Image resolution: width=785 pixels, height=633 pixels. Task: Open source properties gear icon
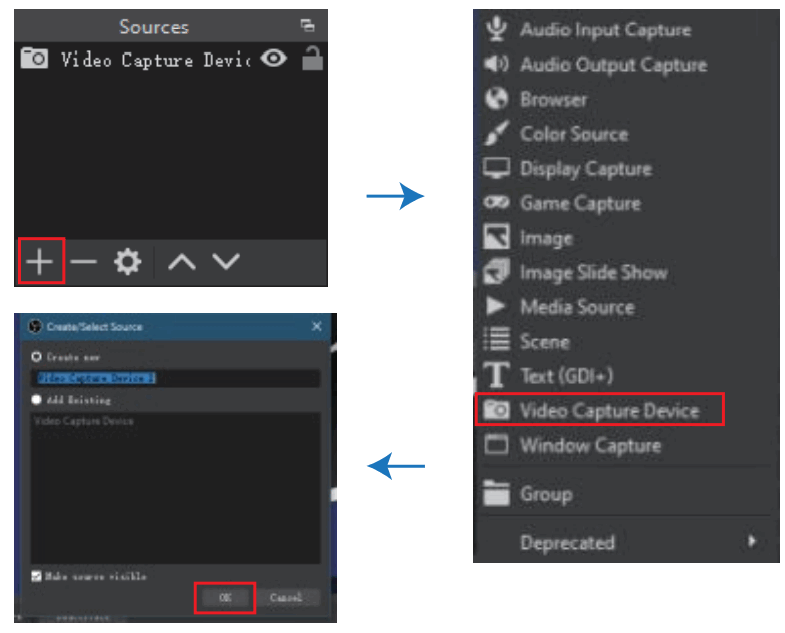[127, 261]
